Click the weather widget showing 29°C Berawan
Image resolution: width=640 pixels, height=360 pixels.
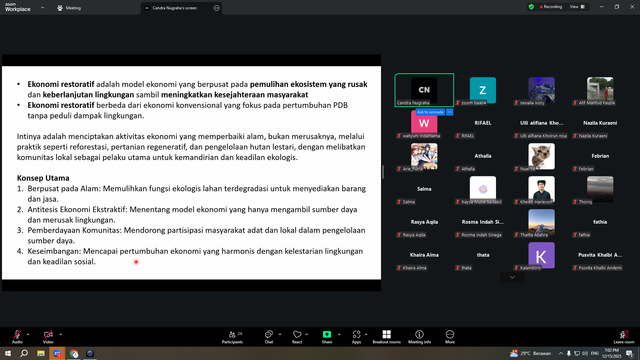[530, 353]
